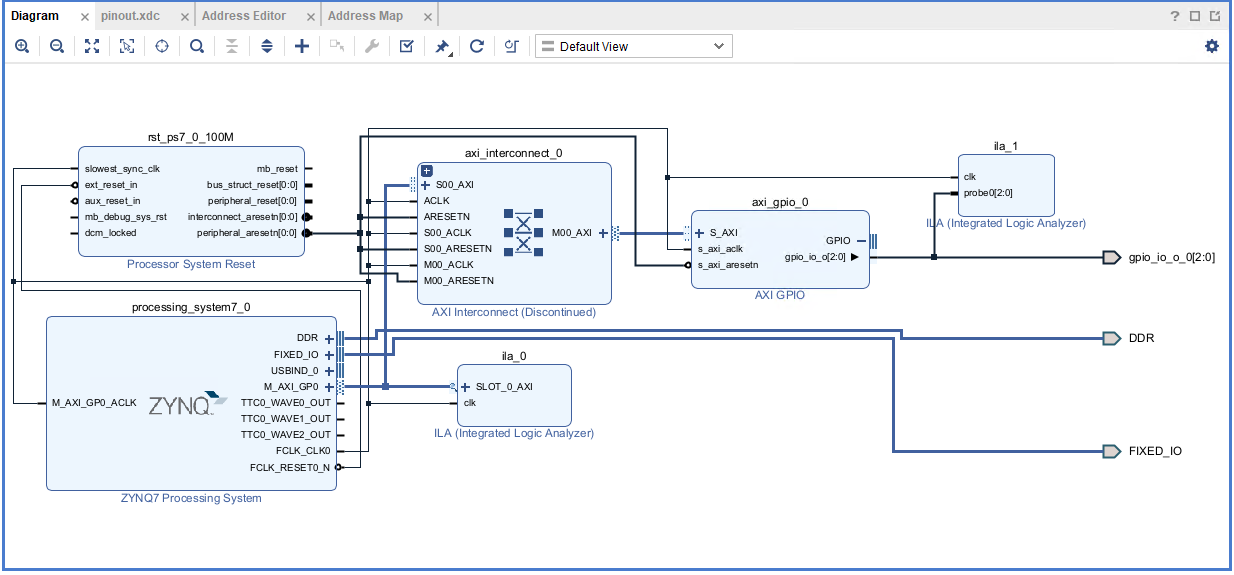Select the TTC0_WAVE0_OUT pin
The height and width of the screenshot is (575, 1234).
click(x=286, y=403)
